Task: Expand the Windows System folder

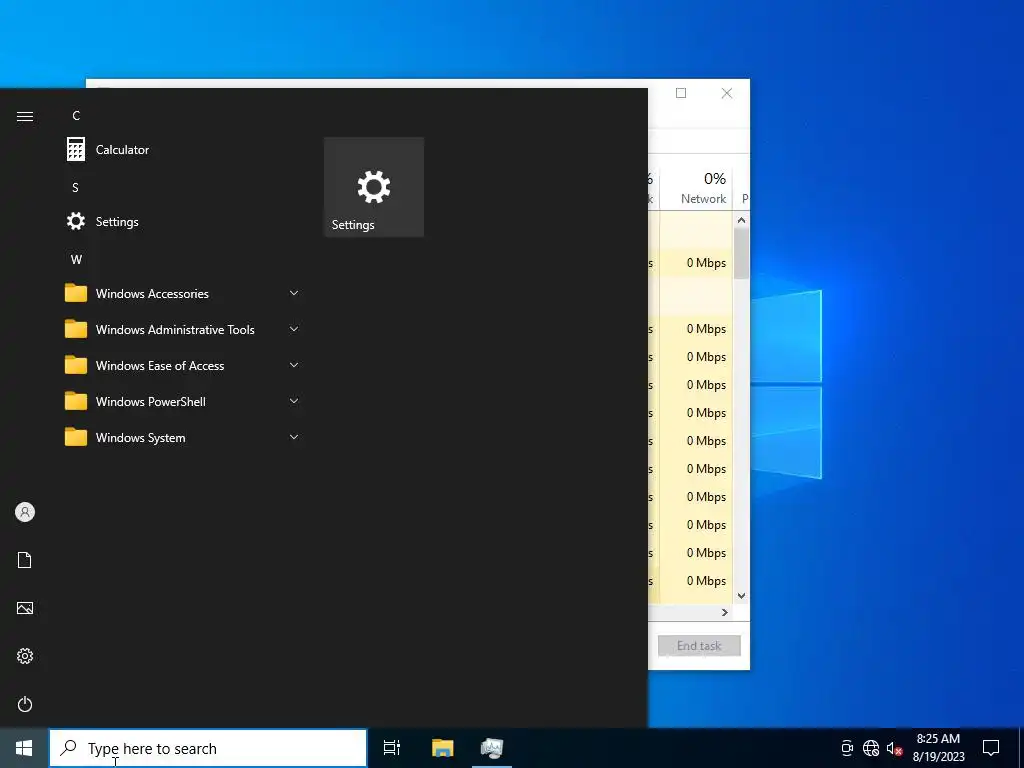Action: [183, 438]
